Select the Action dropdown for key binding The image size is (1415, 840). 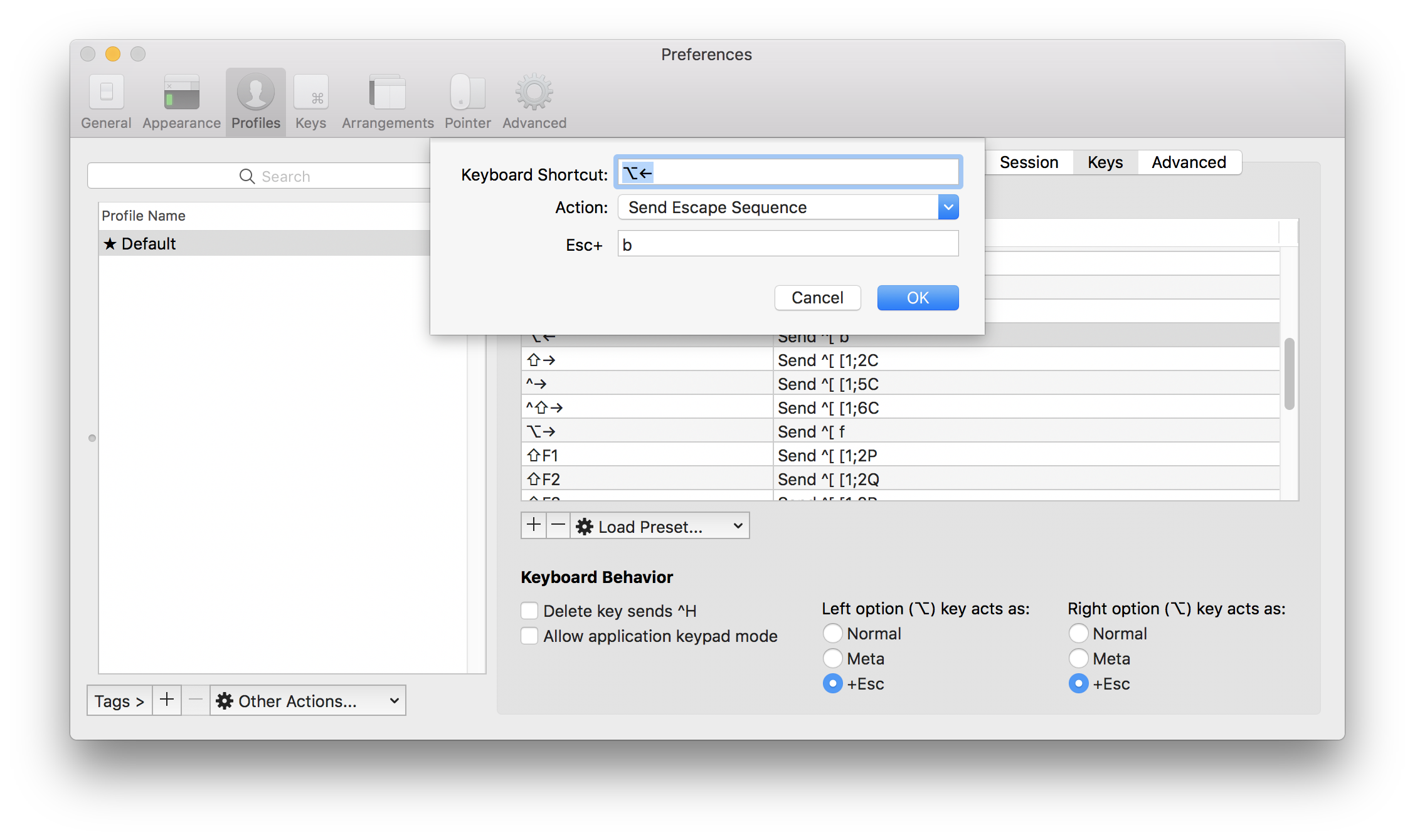pyautogui.click(x=787, y=207)
